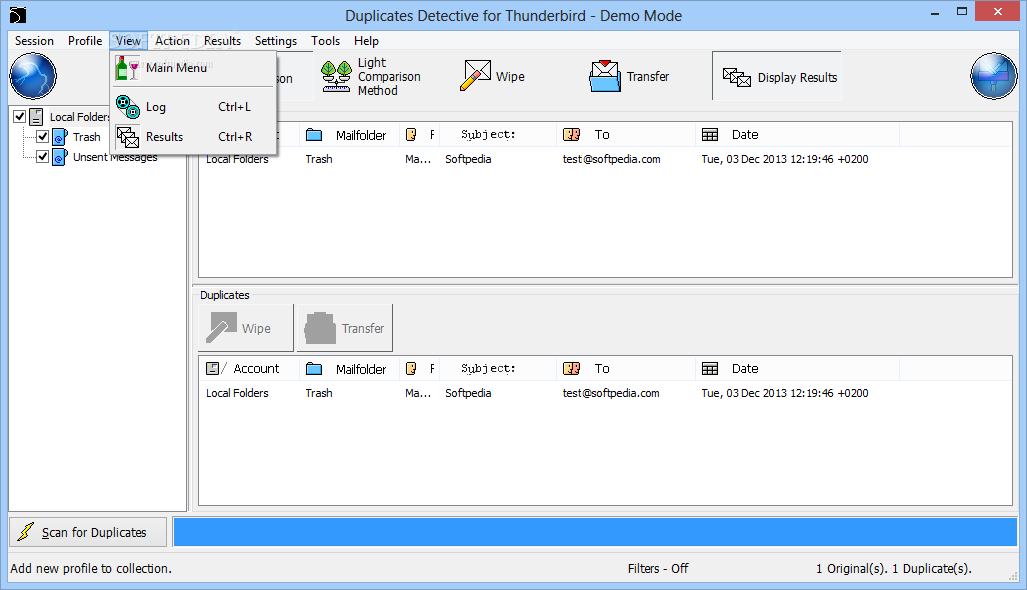The height and width of the screenshot is (590, 1027).
Task: Click the Local Folders document icon in tree
Action: coord(37,117)
